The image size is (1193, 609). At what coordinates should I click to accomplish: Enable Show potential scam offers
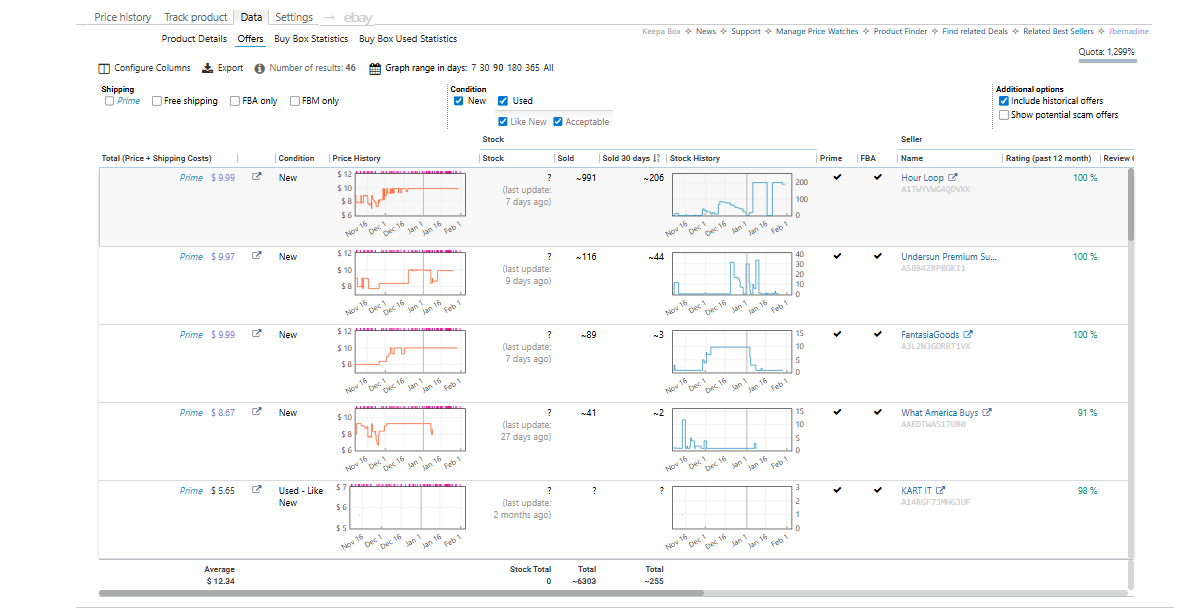click(1004, 115)
